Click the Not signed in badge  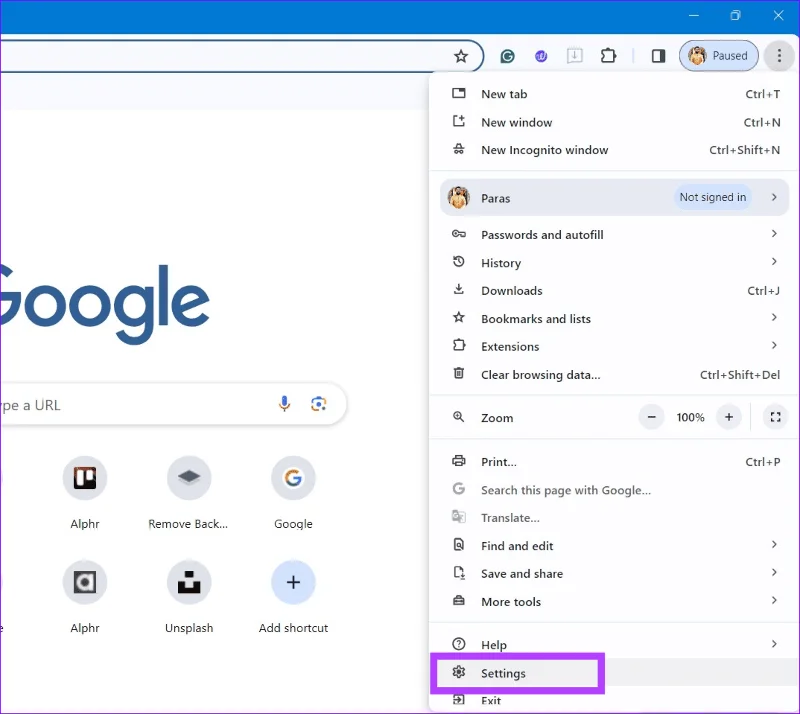713,198
